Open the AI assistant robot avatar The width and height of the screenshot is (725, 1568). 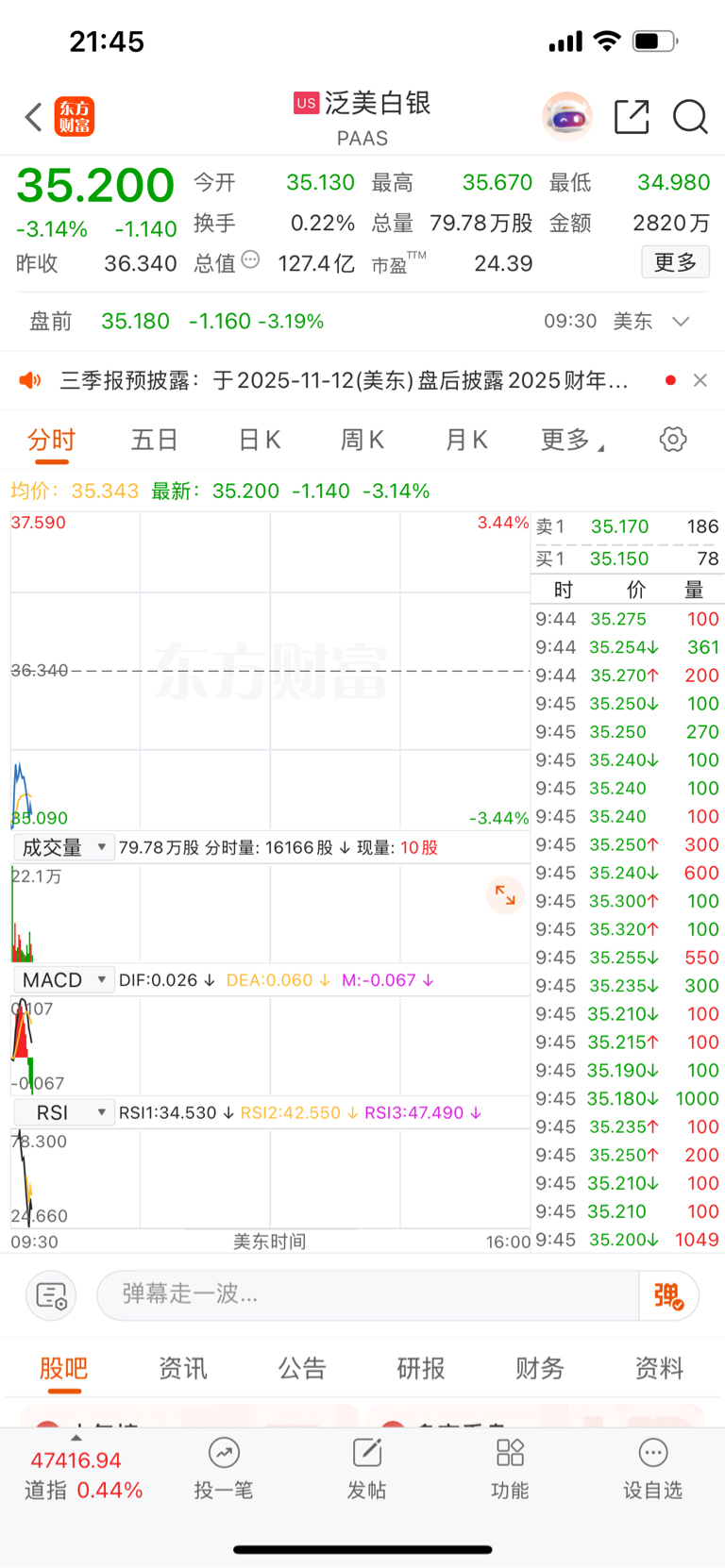[567, 117]
